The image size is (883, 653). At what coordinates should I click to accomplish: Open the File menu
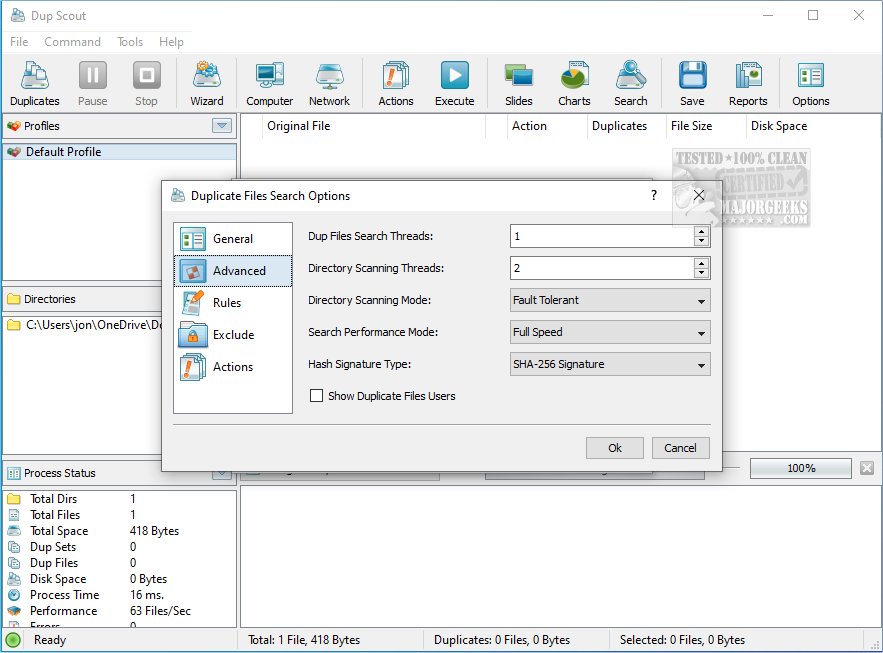(x=19, y=42)
